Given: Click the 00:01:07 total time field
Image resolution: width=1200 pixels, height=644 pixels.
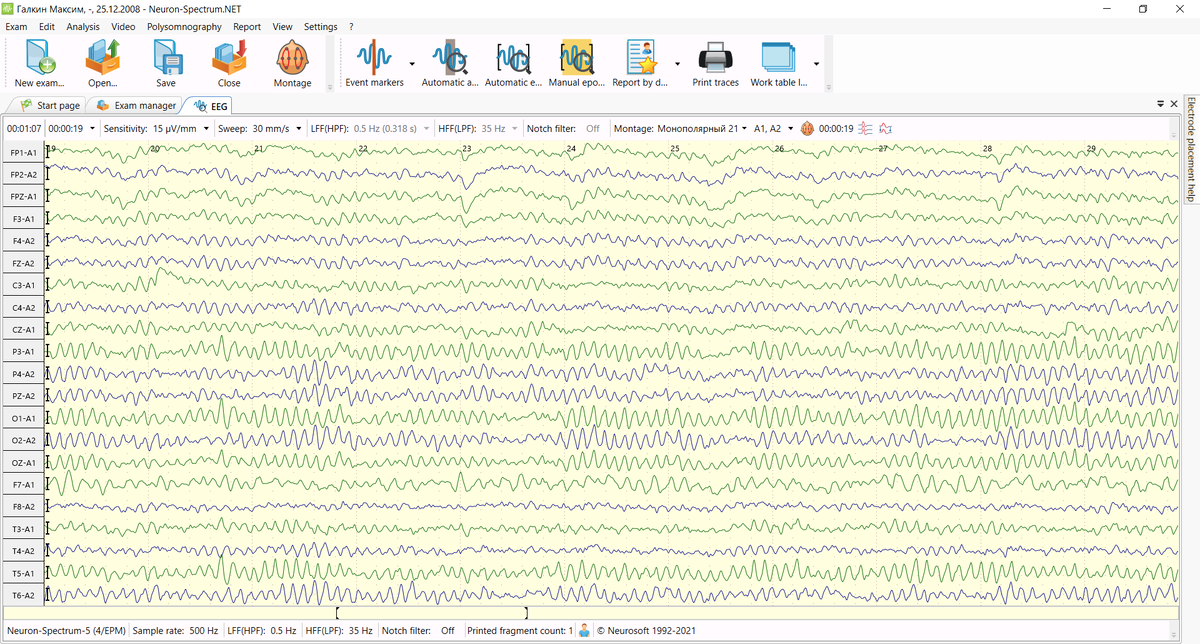Looking at the screenshot, I should (24, 129).
